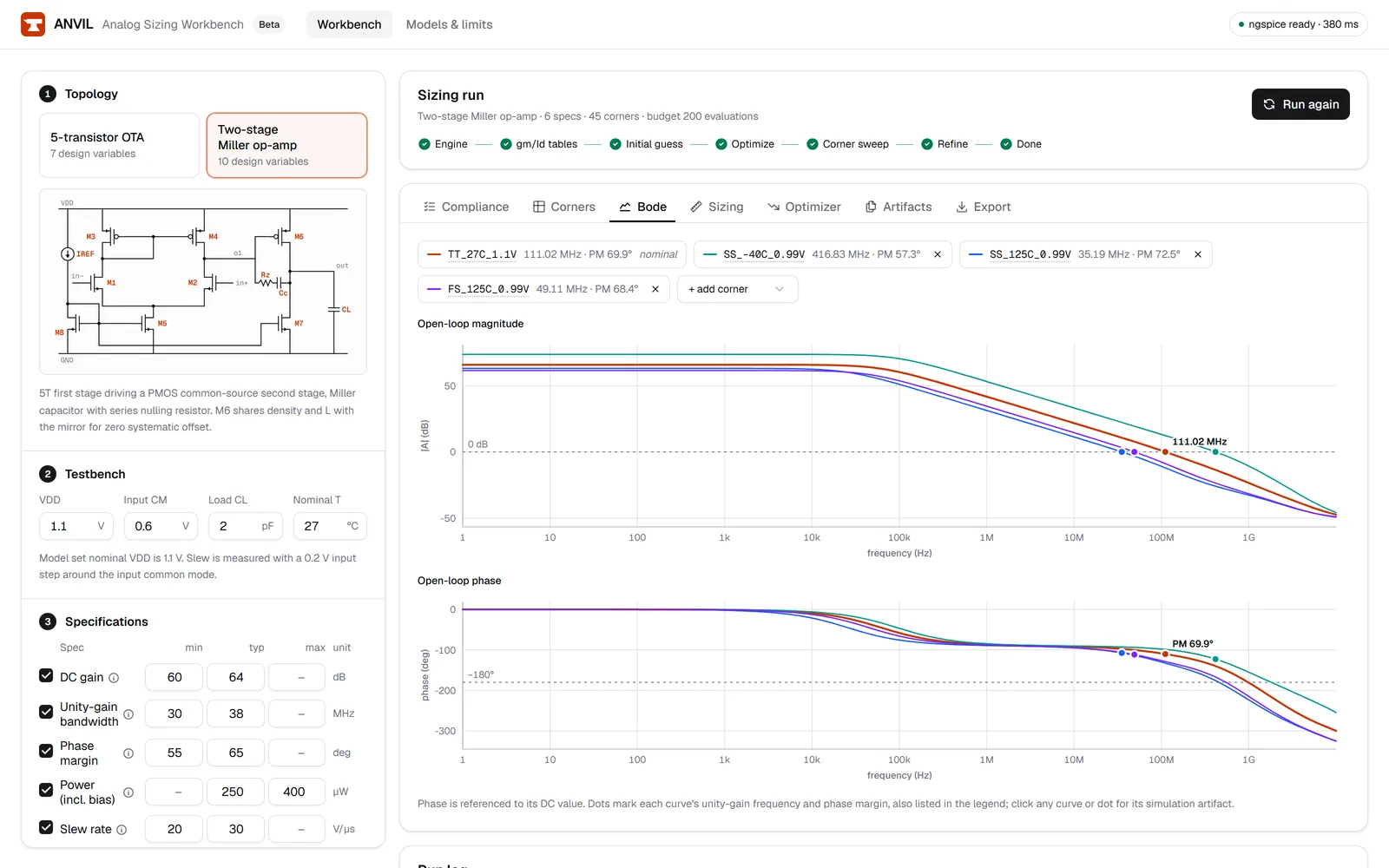Disable the Slew rate spec checkbox
1389x868 pixels.
click(x=46, y=827)
